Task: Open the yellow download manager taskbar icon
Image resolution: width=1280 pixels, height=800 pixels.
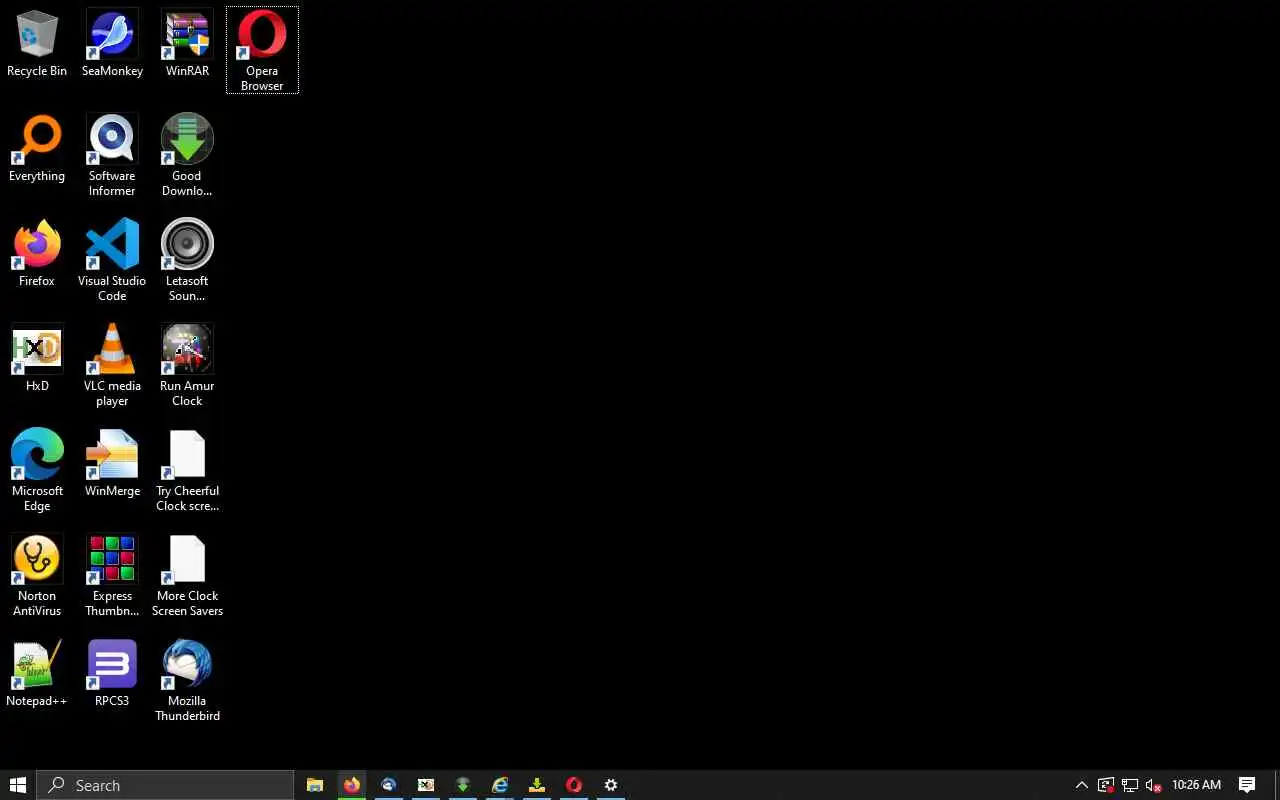Action: [x=537, y=785]
